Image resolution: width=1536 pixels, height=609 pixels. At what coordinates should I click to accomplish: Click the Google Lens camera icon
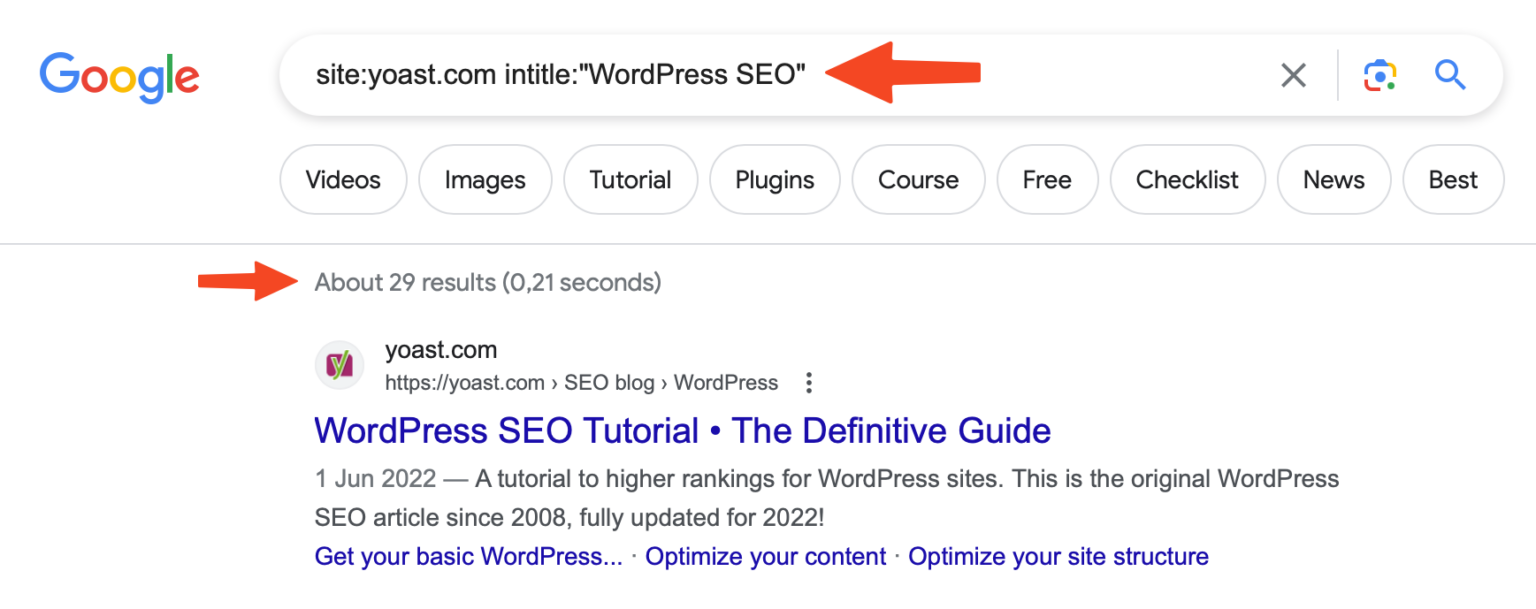pyautogui.click(x=1380, y=75)
